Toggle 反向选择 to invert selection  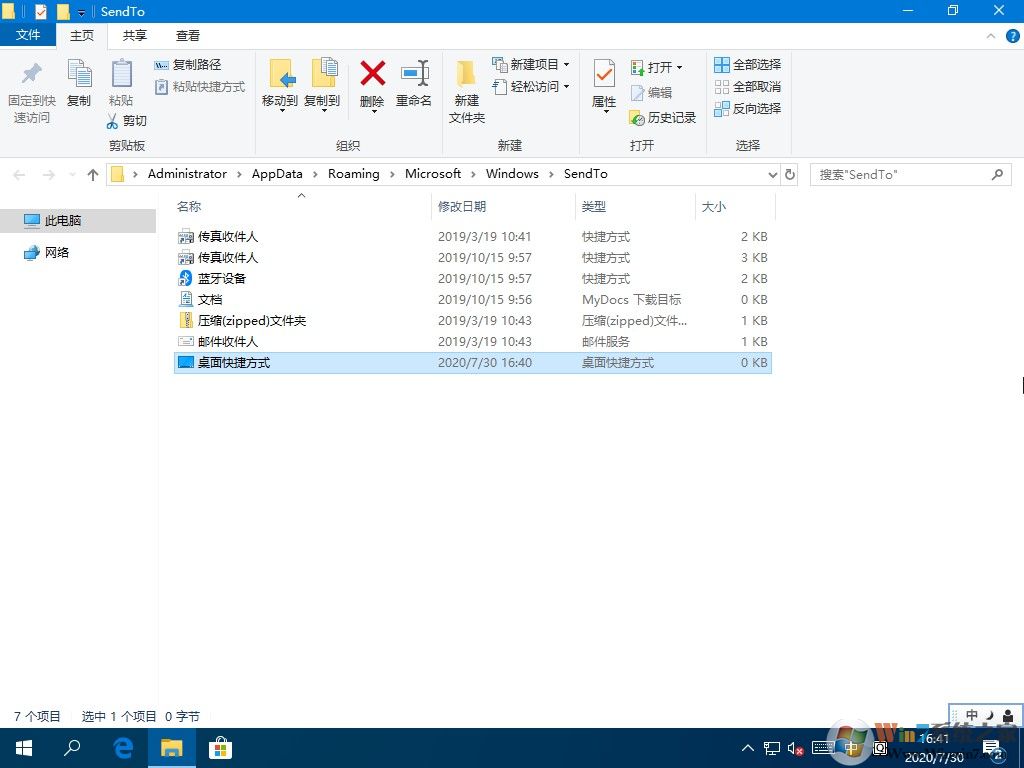(x=747, y=108)
